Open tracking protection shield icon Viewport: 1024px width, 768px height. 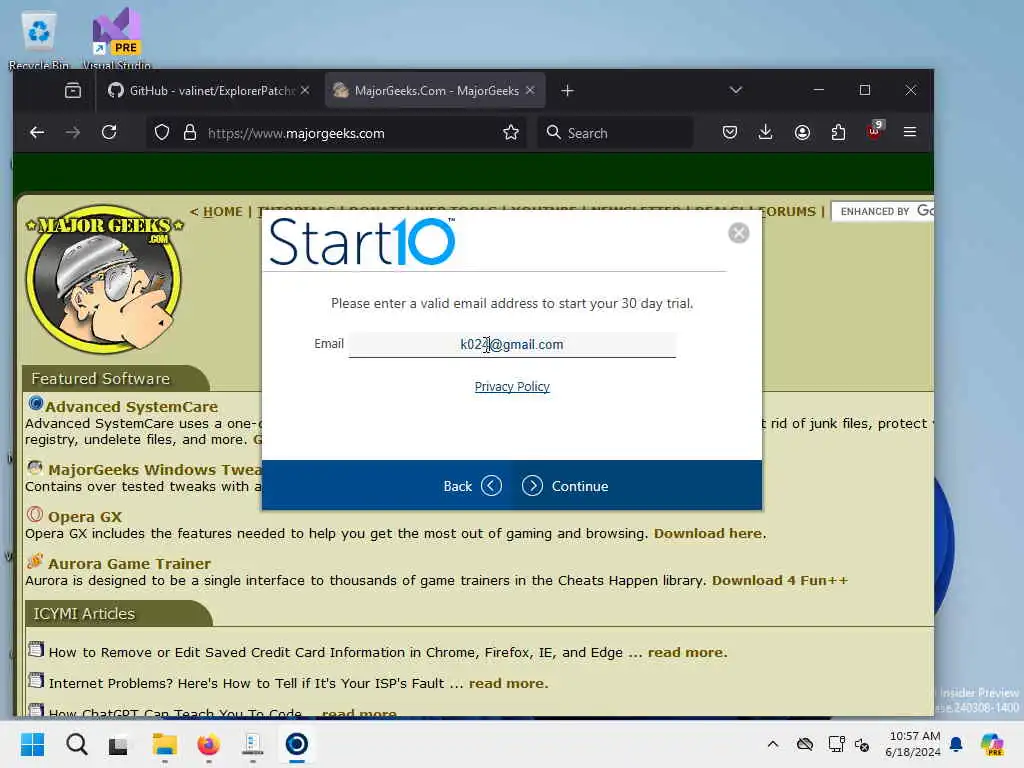pos(162,133)
